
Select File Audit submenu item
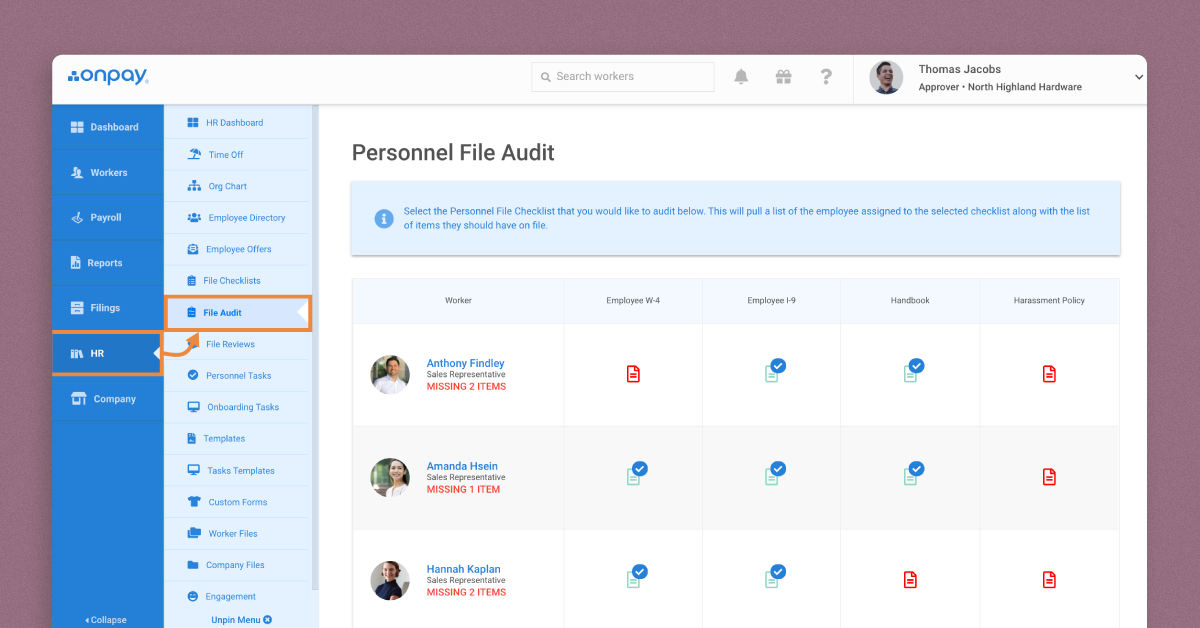pos(238,313)
